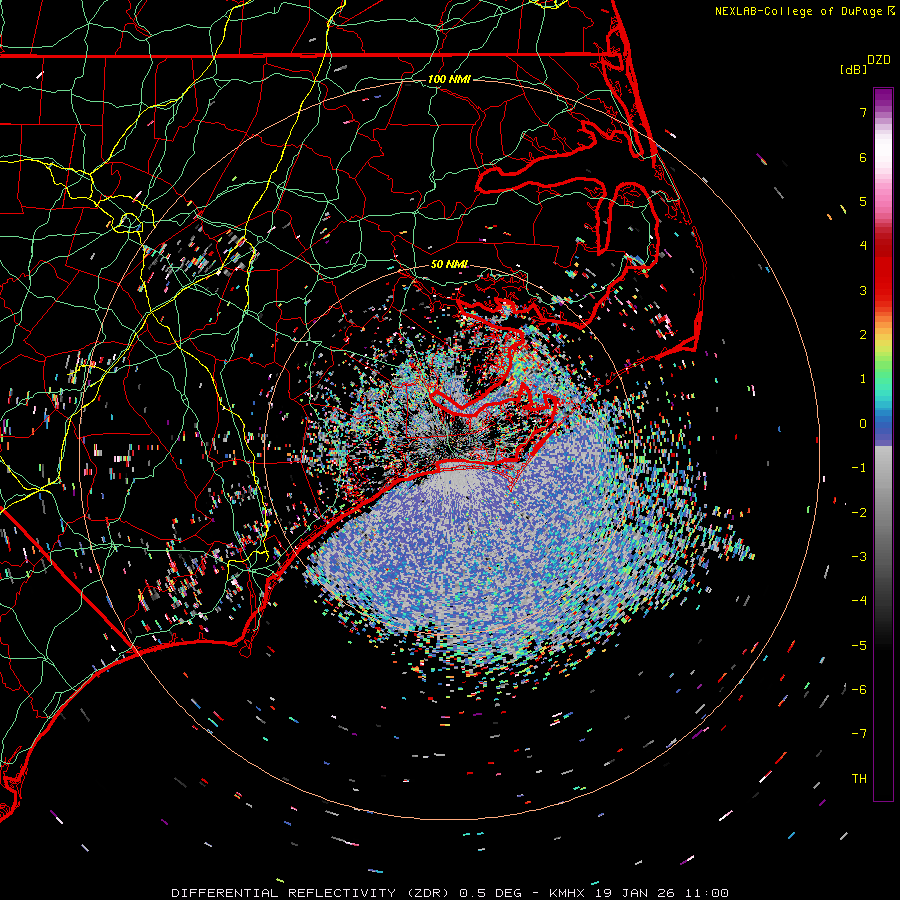Viewport: 900px width, 900px height.
Task: Click the legend value -5
Action: [x=859, y=646]
